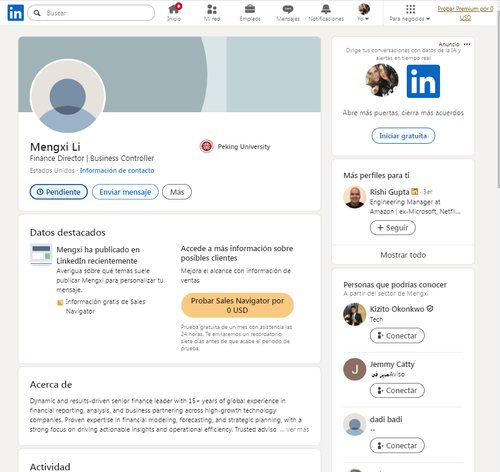Open Mengxi Li's profile photo
Screen dimensions: 500x472
(x=68, y=97)
